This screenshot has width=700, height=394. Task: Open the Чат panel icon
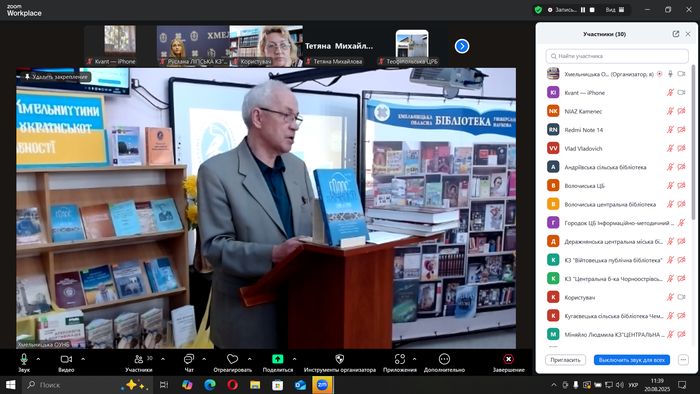[189, 359]
